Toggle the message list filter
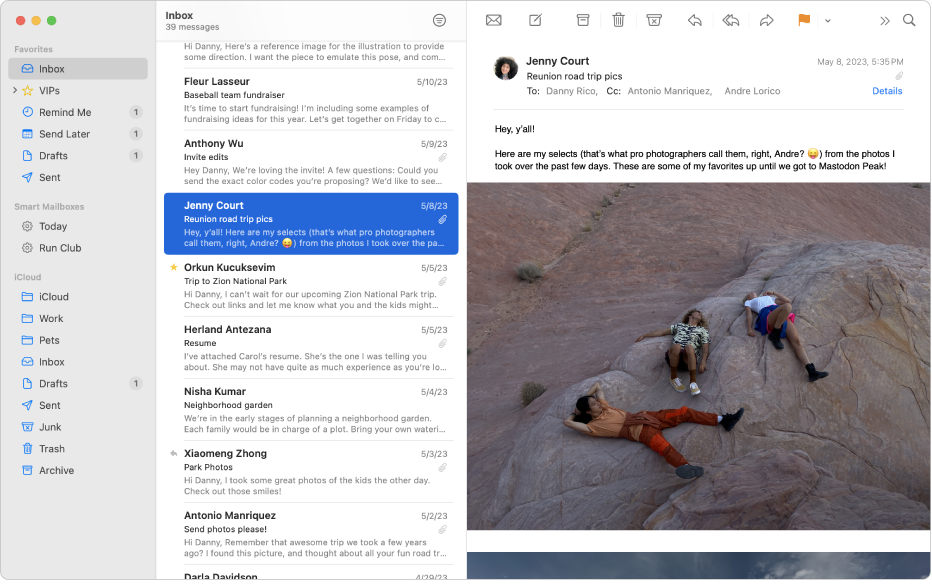Image resolution: width=932 pixels, height=584 pixels. tap(439, 19)
